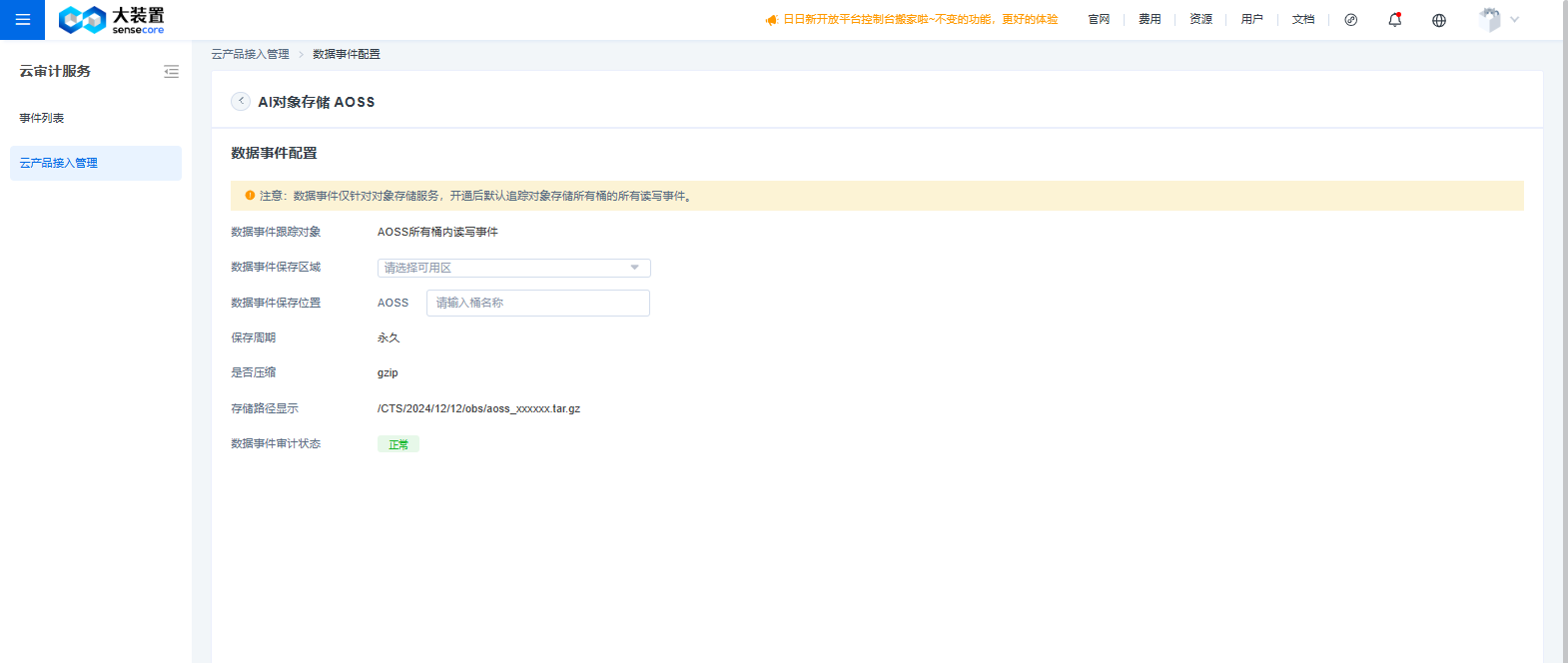Click 云产品接入管理 in the breadcrumb
This screenshot has width=1568, height=663.
tap(250, 54)
